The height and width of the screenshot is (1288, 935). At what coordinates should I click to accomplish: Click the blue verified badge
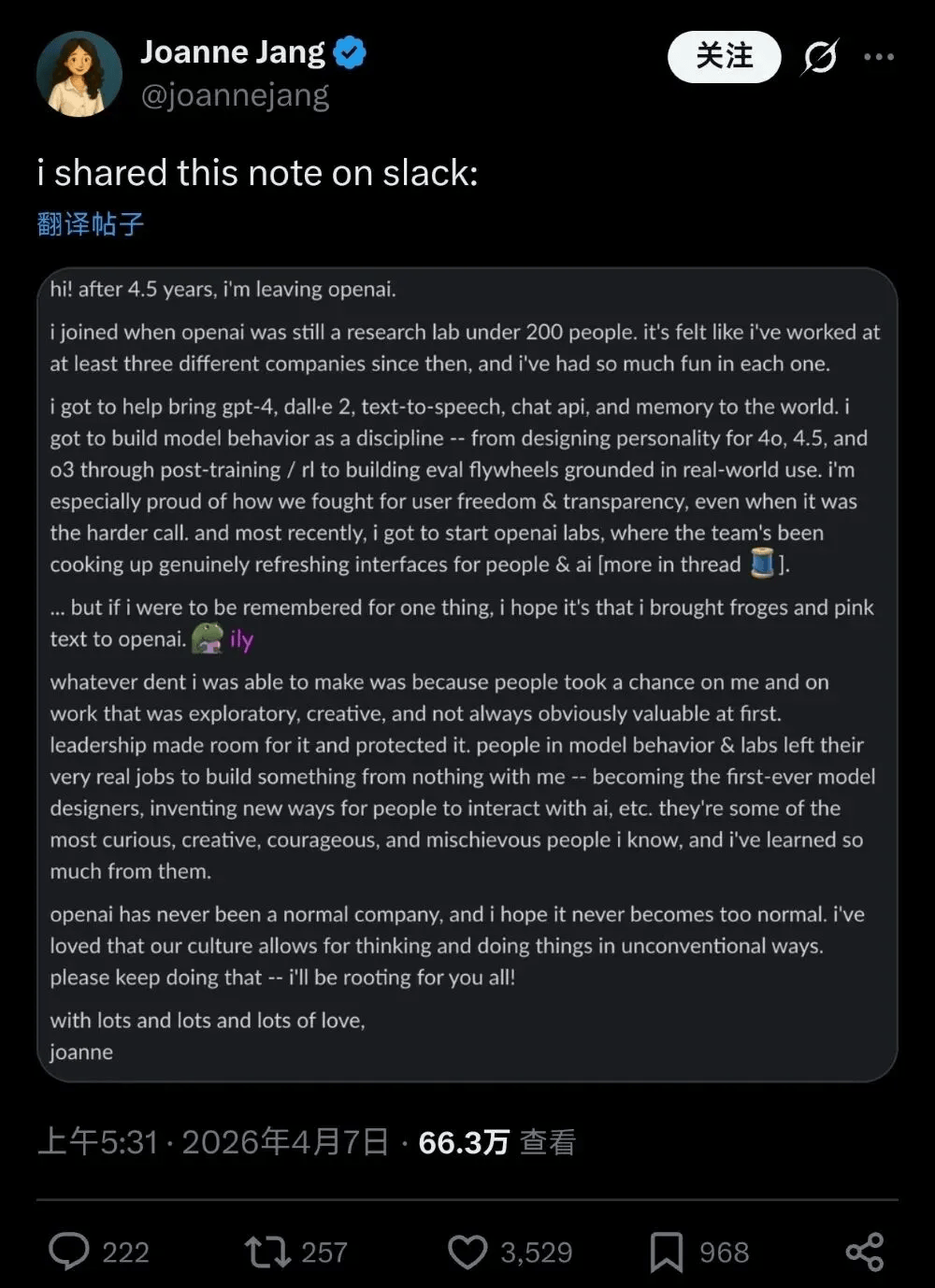click(x=351, y=53)
